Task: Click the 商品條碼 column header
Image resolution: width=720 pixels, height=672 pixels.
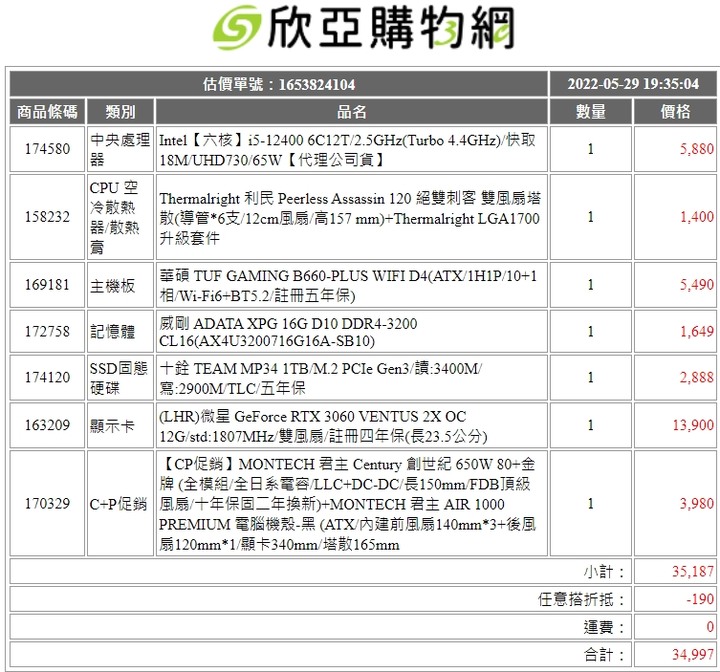Action: [47, 112]
